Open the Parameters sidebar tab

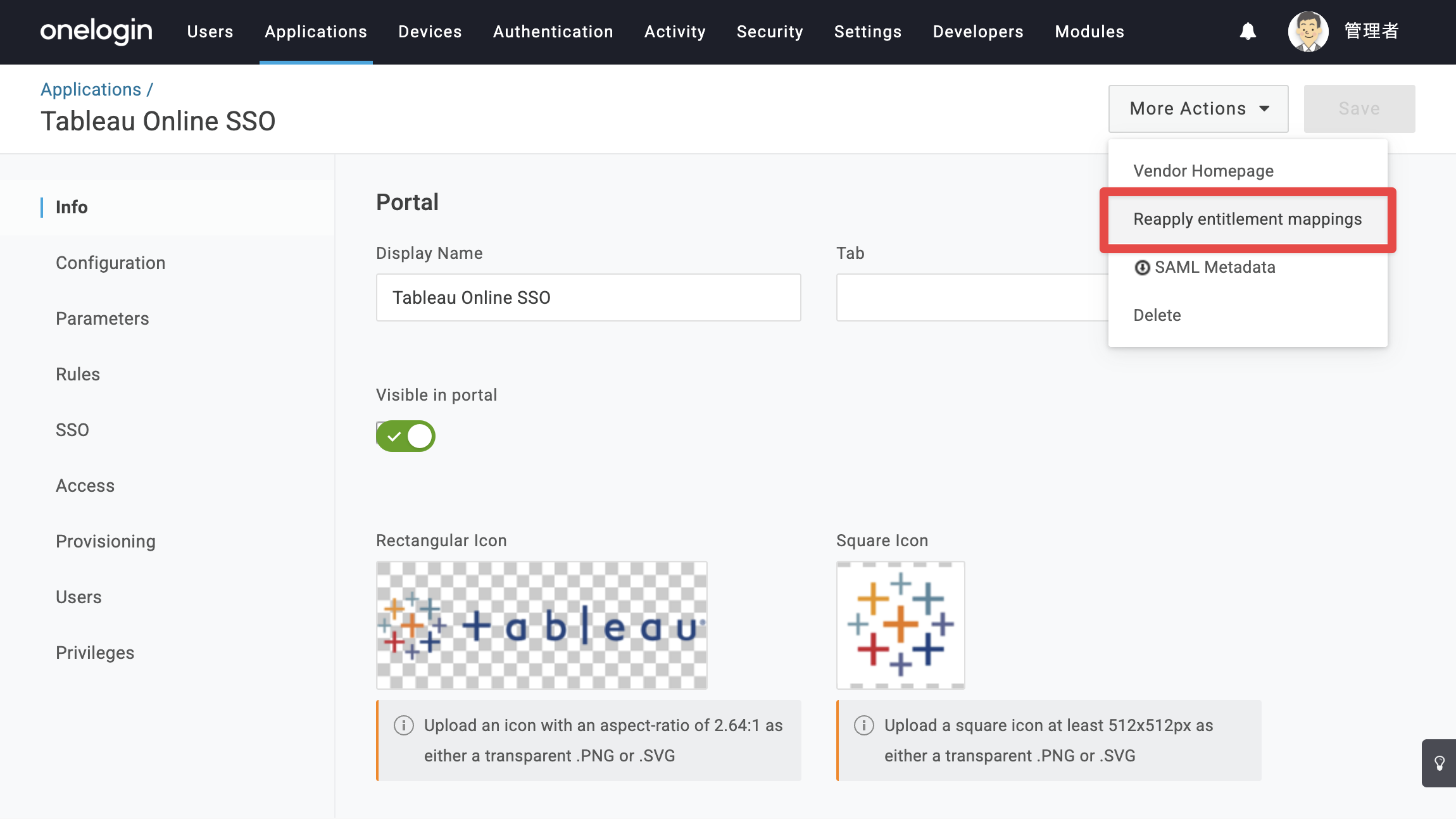tap(167, 318)
